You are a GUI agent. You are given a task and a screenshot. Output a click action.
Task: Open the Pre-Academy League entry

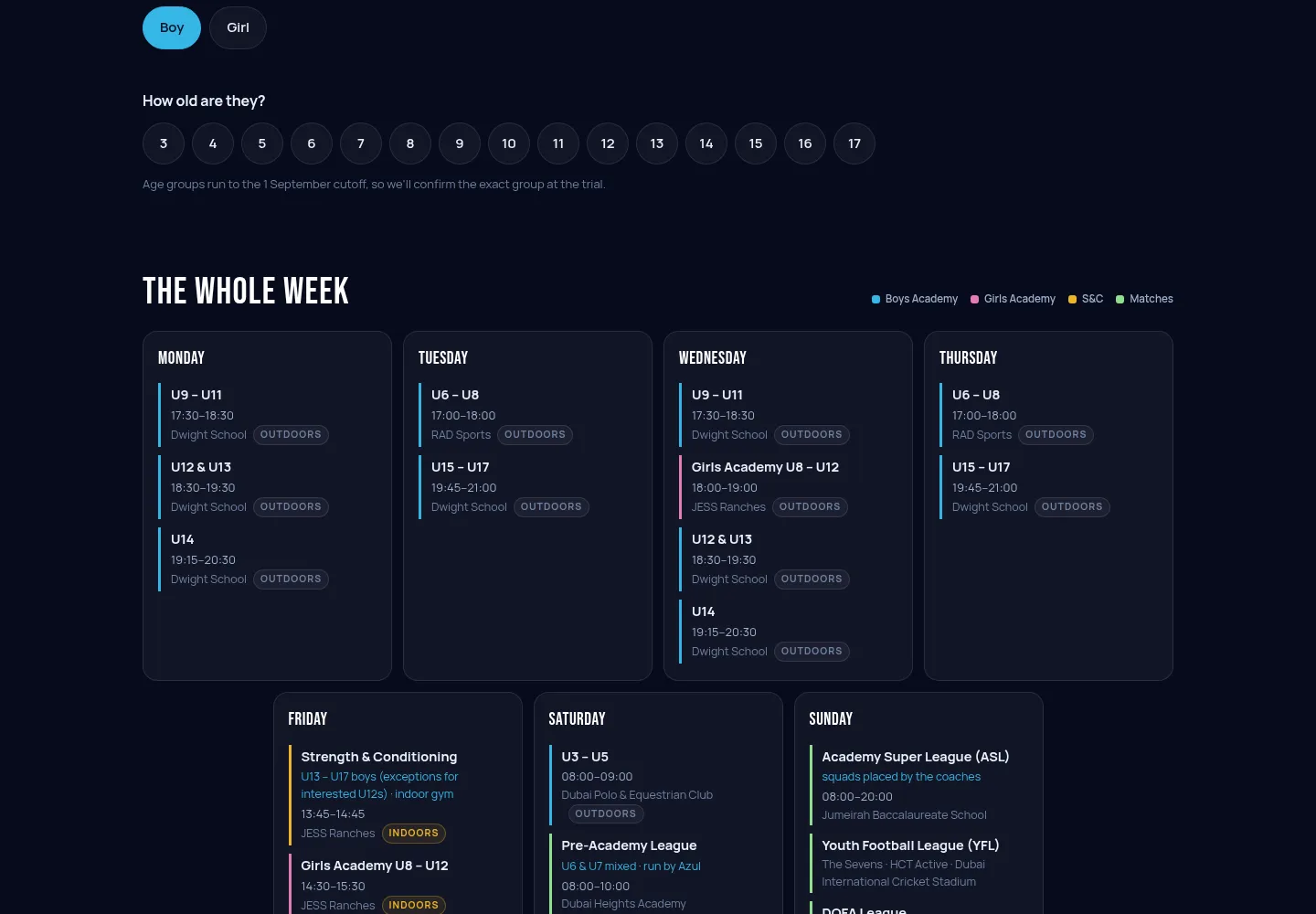[x=659, y=875]
